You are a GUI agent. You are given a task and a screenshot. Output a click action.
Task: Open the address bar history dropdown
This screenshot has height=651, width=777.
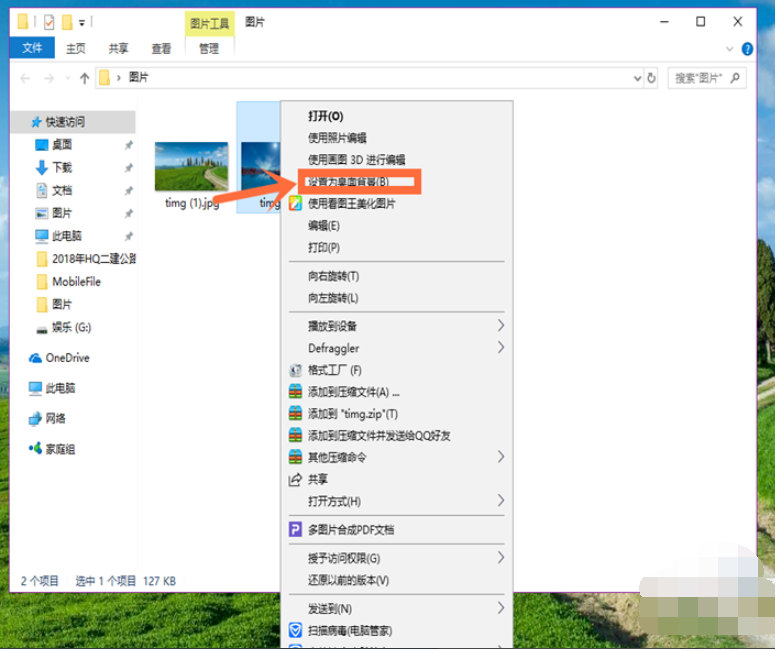(637, 77)
